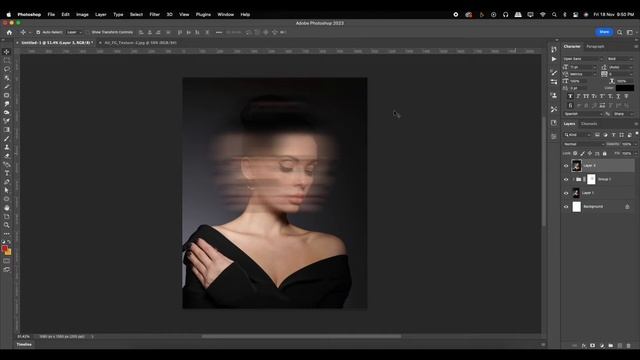Select the Clone Stamp tool
This screenshot has width=640, height=360.
coord(7,147)
